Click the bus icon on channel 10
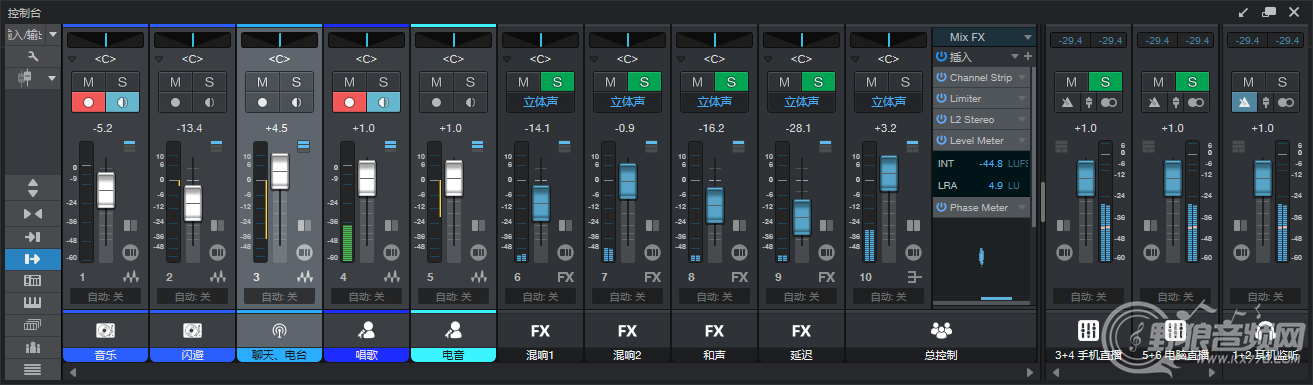Image resolution: width=1313 pixels, height=385 pixels. pyautogui.click(x=914, y=276)
